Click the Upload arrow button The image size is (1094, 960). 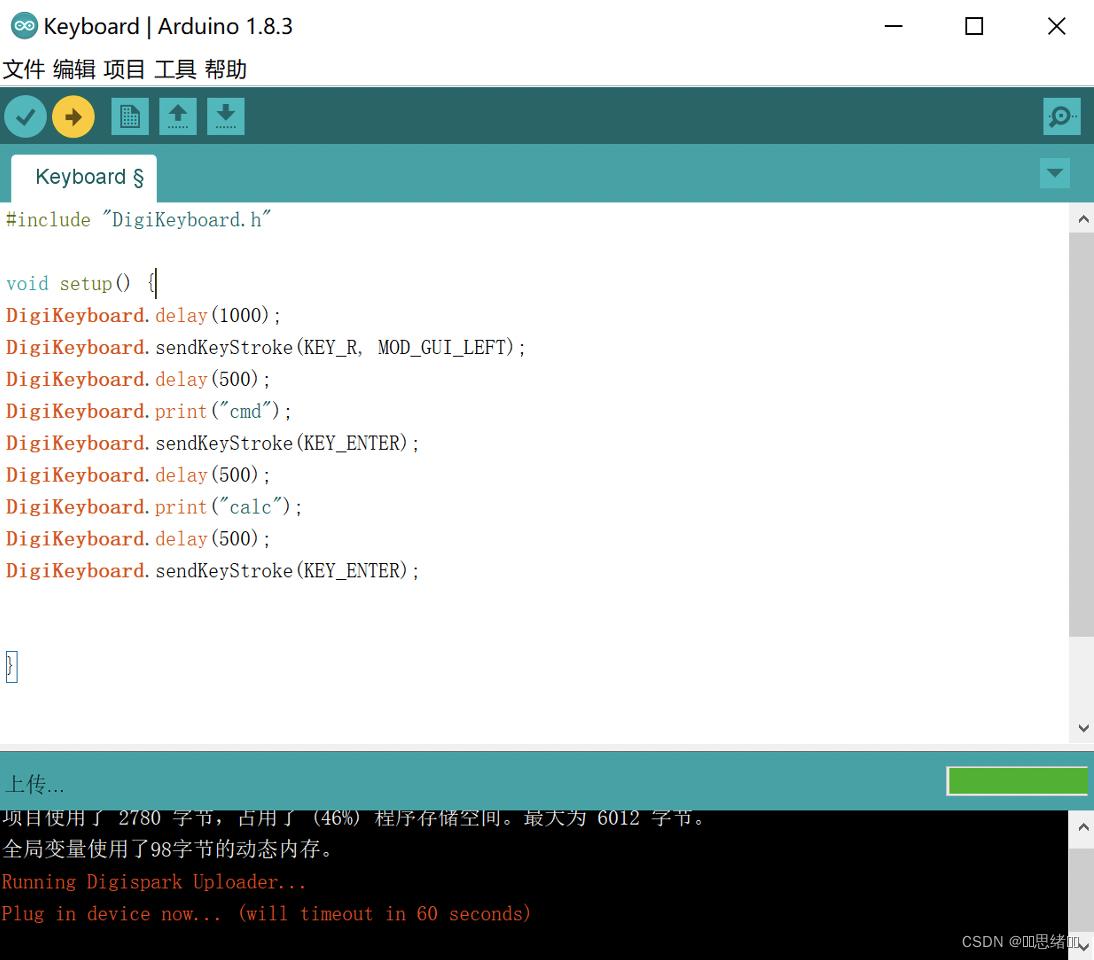pyautogui.click(x=73, y=117)
